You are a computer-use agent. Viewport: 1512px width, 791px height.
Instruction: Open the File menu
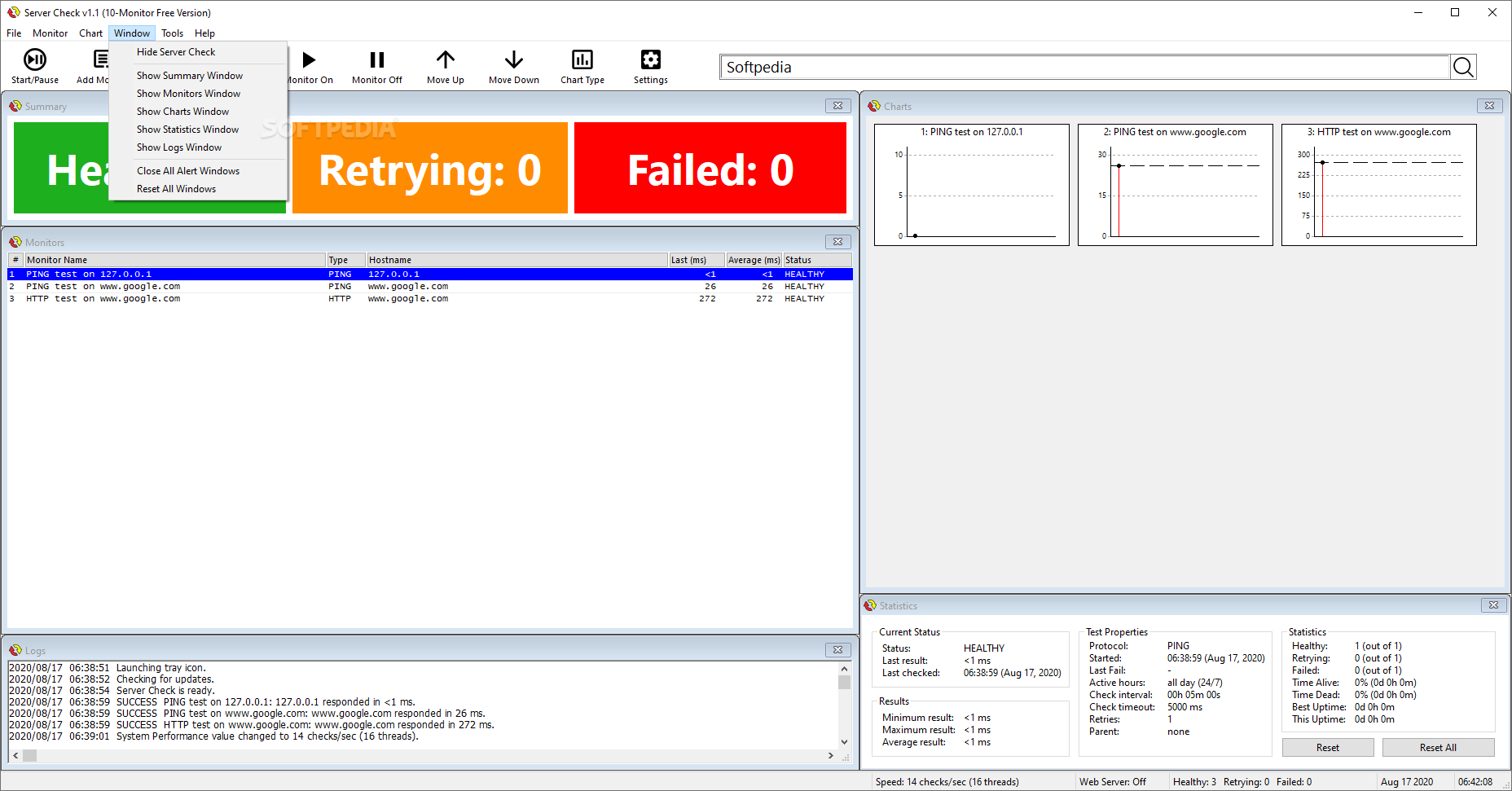pyautogui.click(x=14, y=33)
